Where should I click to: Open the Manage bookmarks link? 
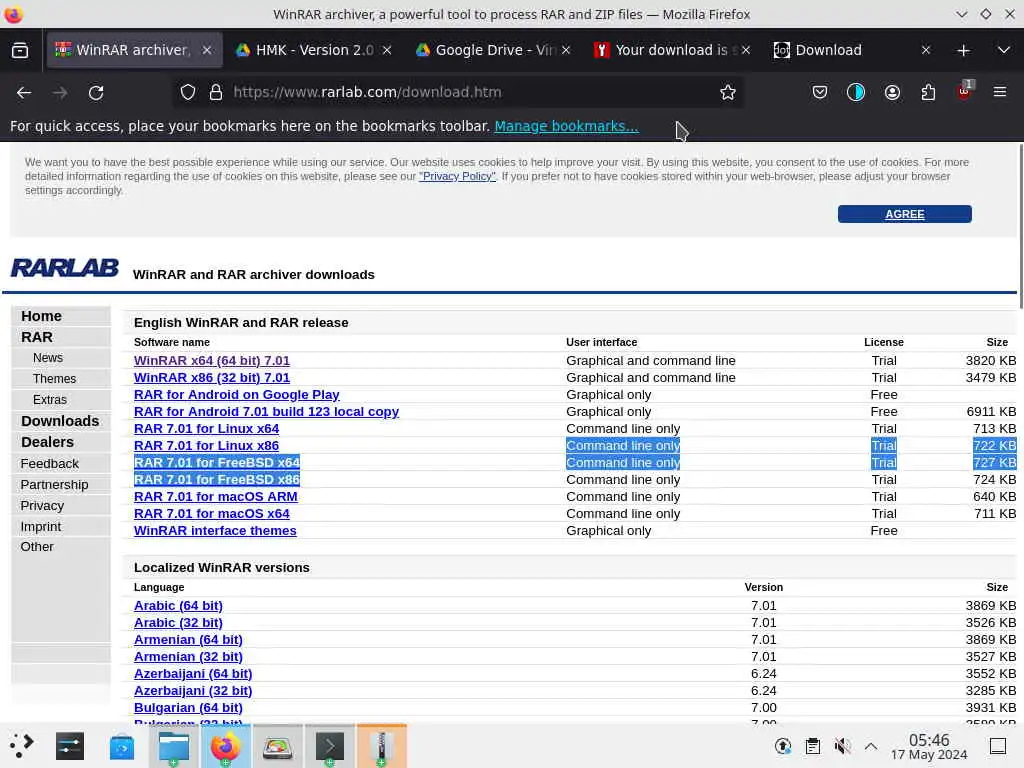coord(566,126)
